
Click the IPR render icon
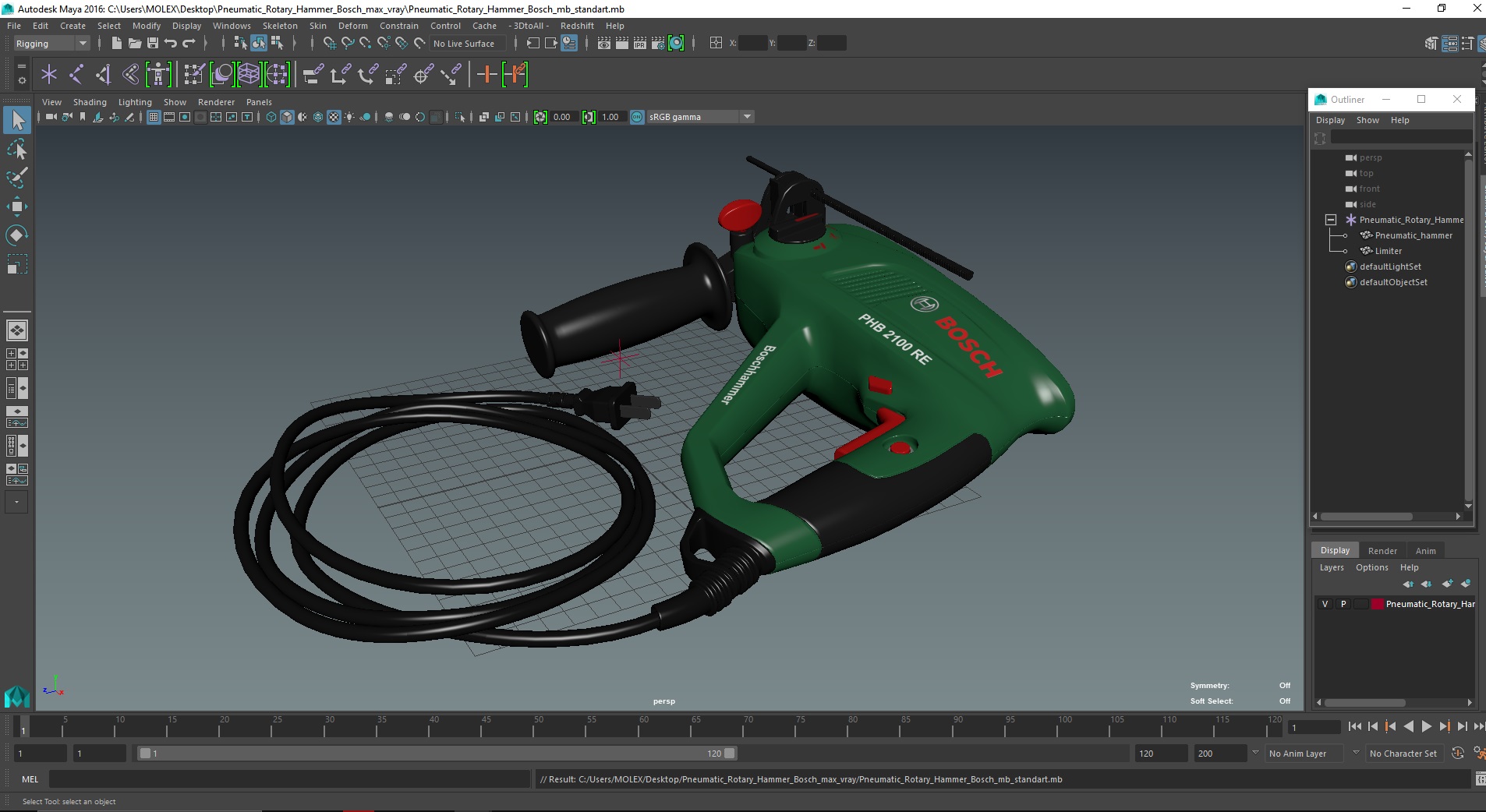pos(640,44)
